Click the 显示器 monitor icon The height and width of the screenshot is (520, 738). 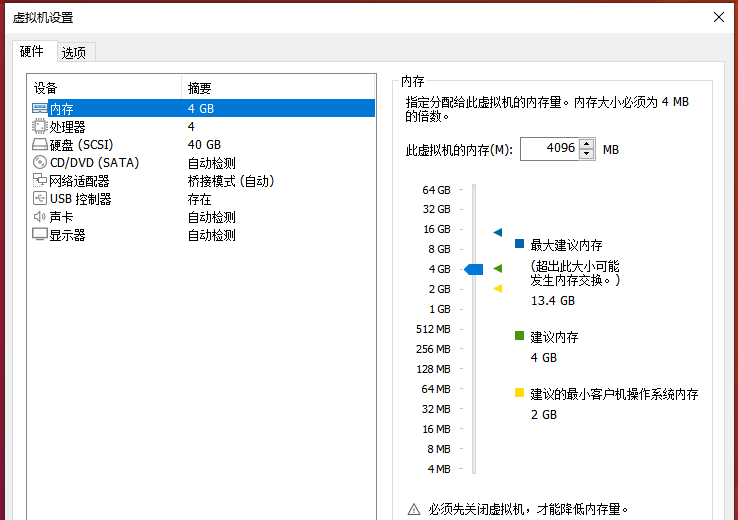pos(40,234)
